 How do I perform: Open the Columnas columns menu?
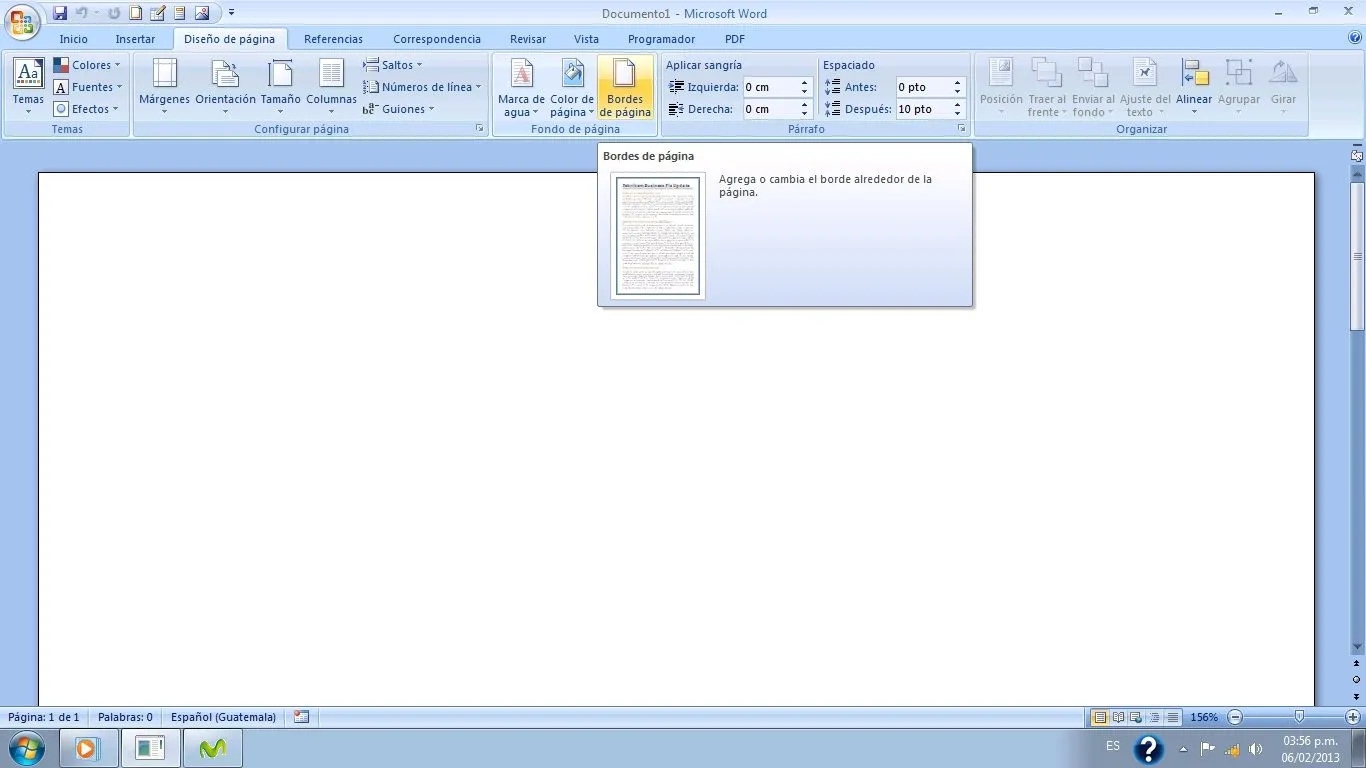point(331,87)
